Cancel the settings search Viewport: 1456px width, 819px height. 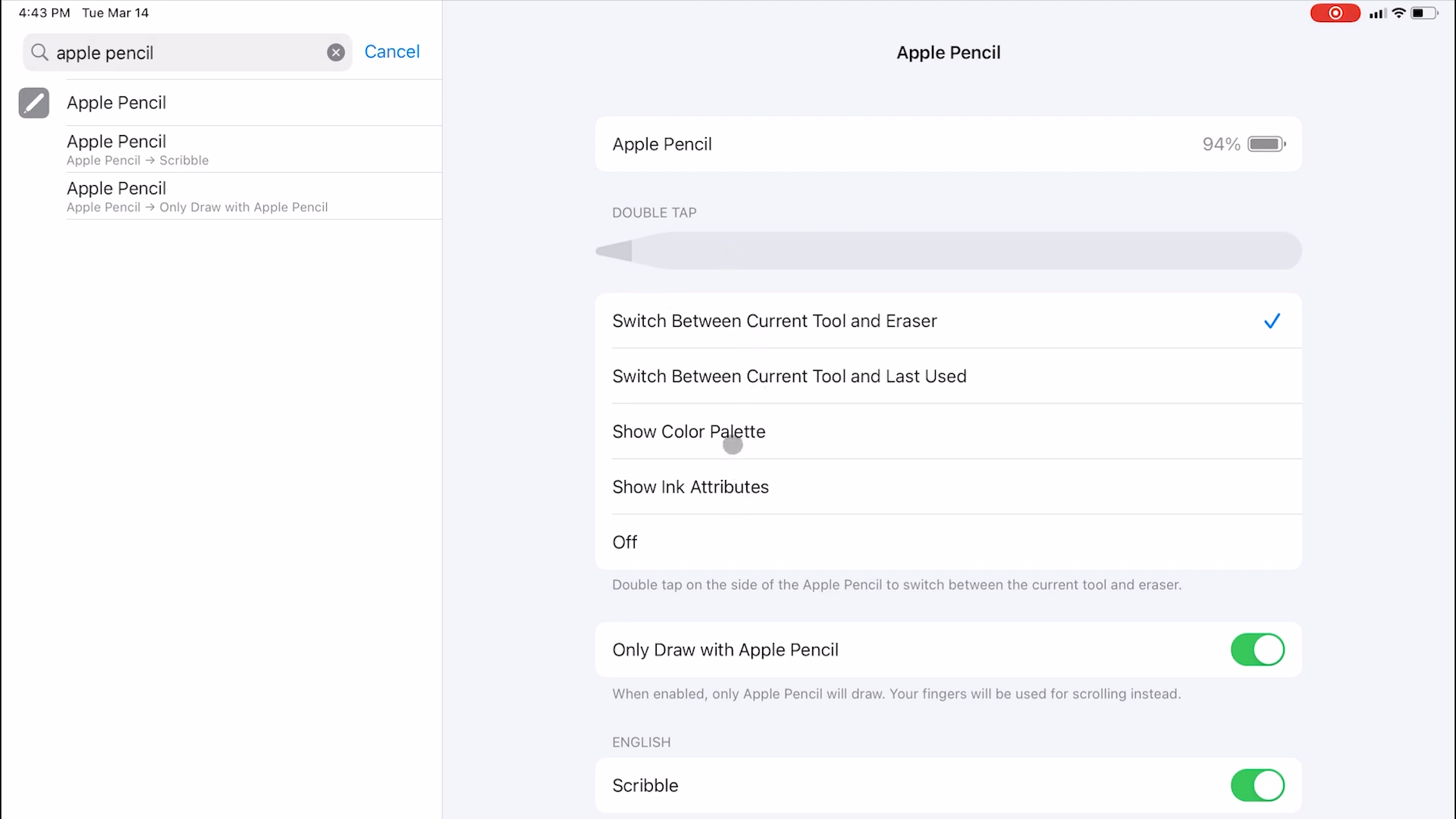click(392, 52)
